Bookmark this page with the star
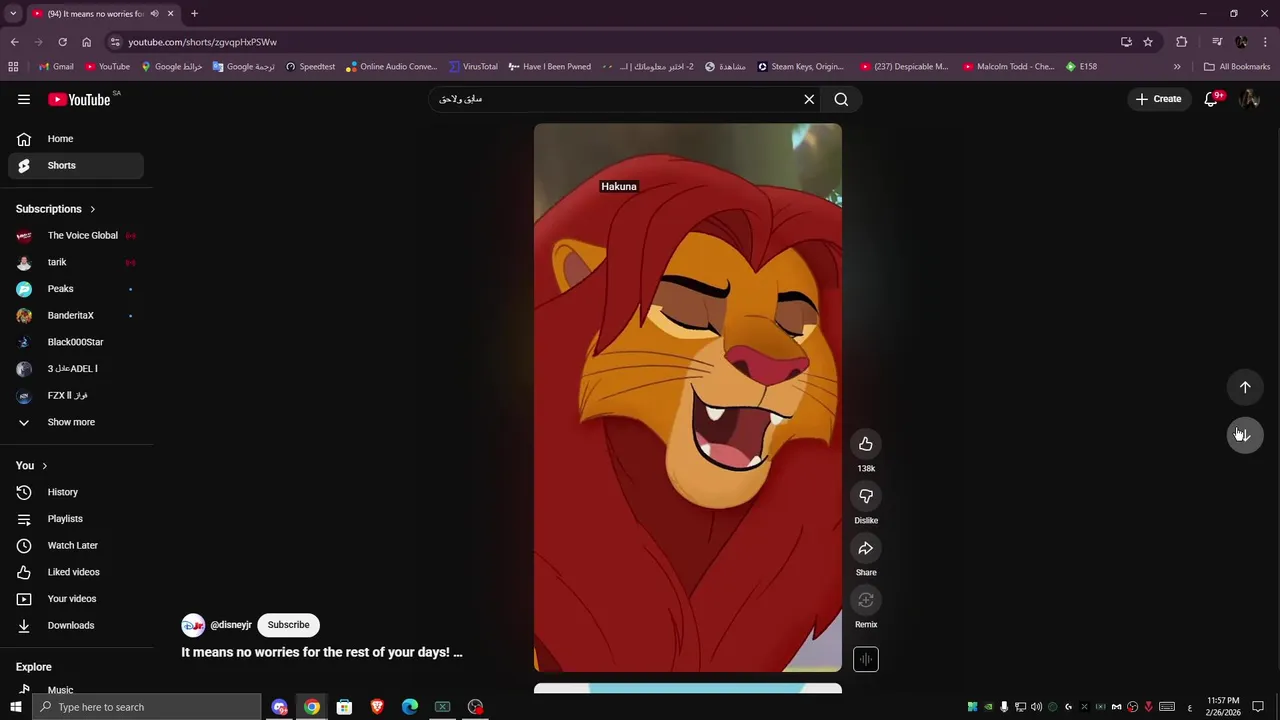Viewport: 1280px width, 720px height. pyautogui.click(x=1148, y=42)
